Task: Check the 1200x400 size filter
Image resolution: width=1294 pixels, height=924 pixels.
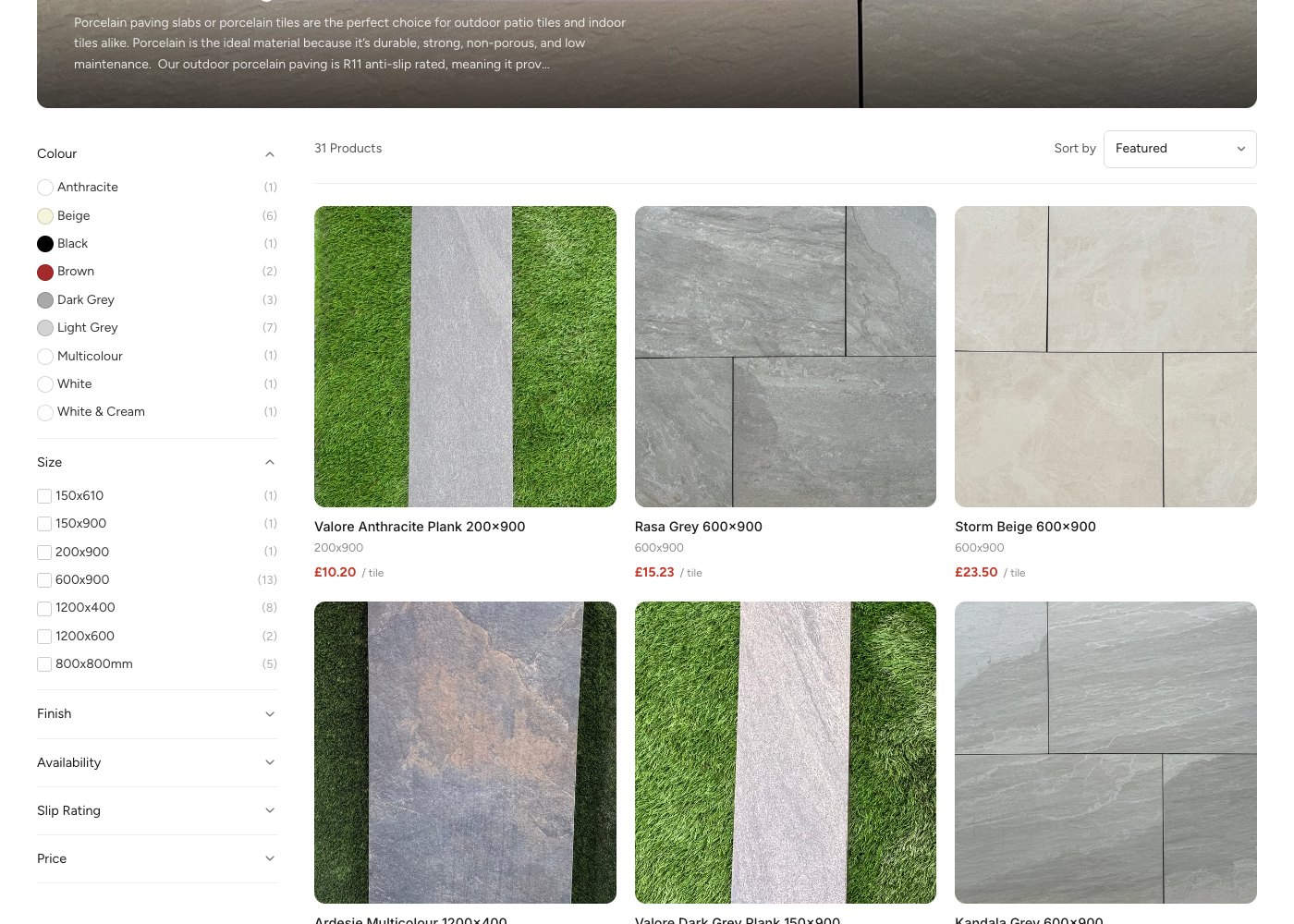Action: click(44, 608)
